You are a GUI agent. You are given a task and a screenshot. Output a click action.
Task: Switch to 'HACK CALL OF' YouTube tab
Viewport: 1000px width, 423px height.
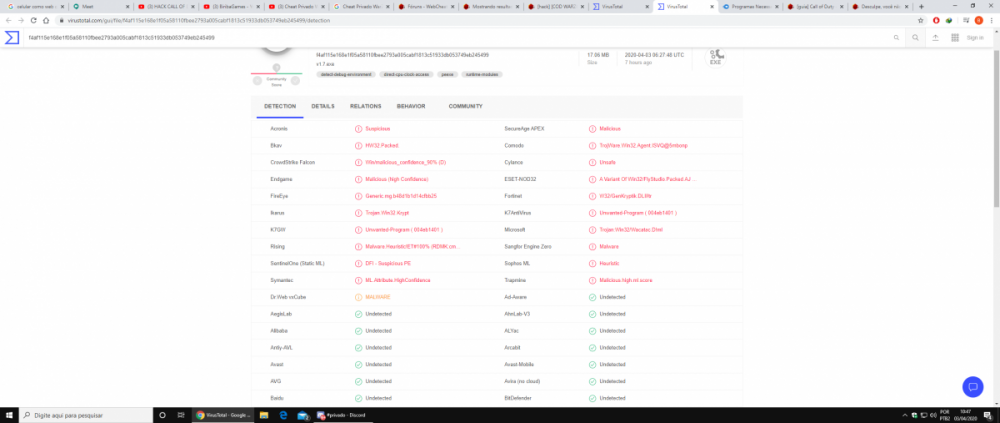click(x=165, y=6)
